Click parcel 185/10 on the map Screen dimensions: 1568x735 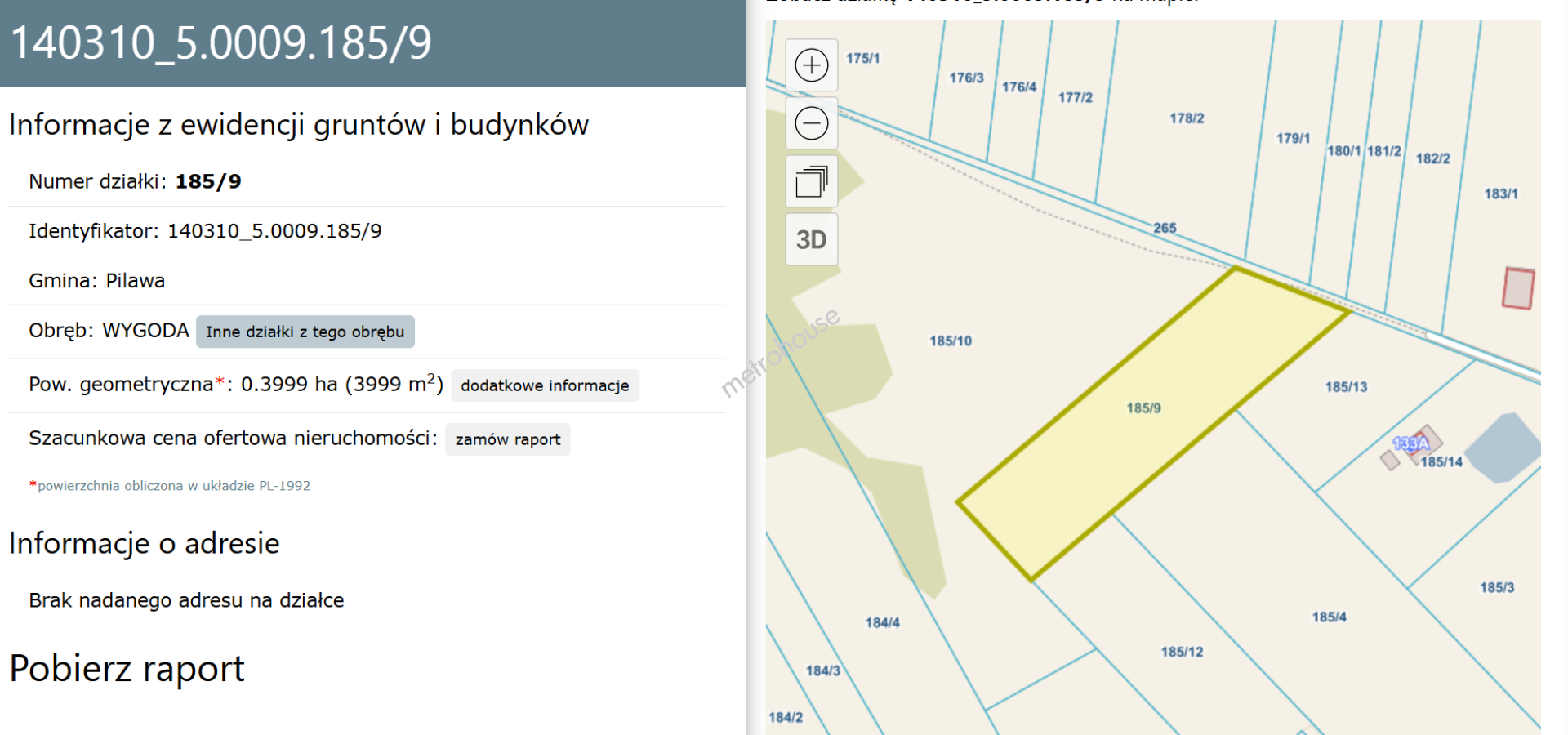coord(951,341)
